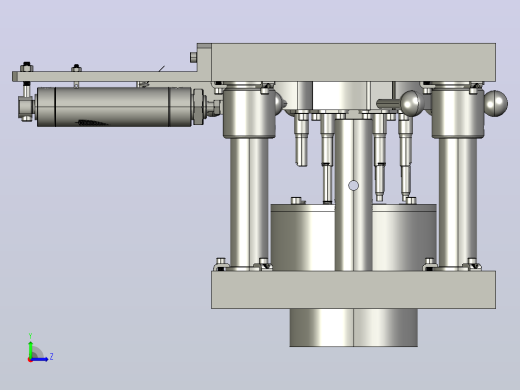This screenshot has height=390, width=520.
Task: Select the clevis at the cylinder's left end
Action: pos(26,107)
